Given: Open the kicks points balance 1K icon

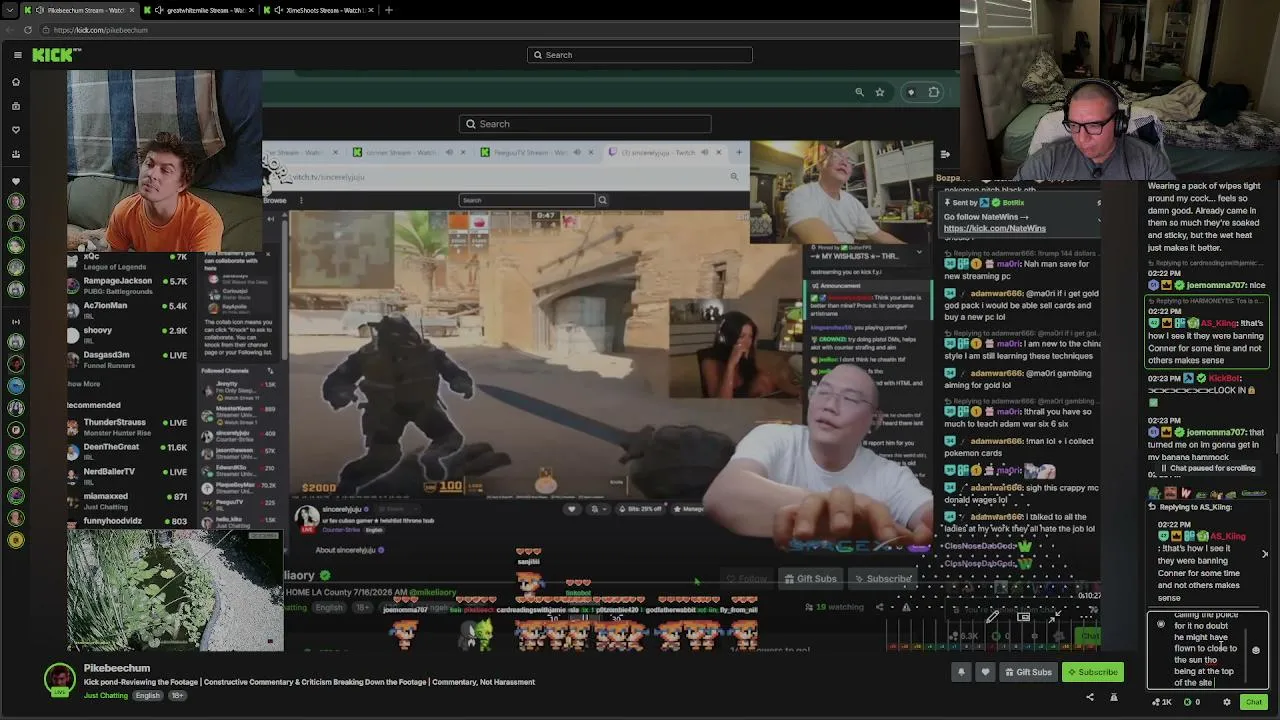Looking at the screenshot, I should click(1161, 702).
